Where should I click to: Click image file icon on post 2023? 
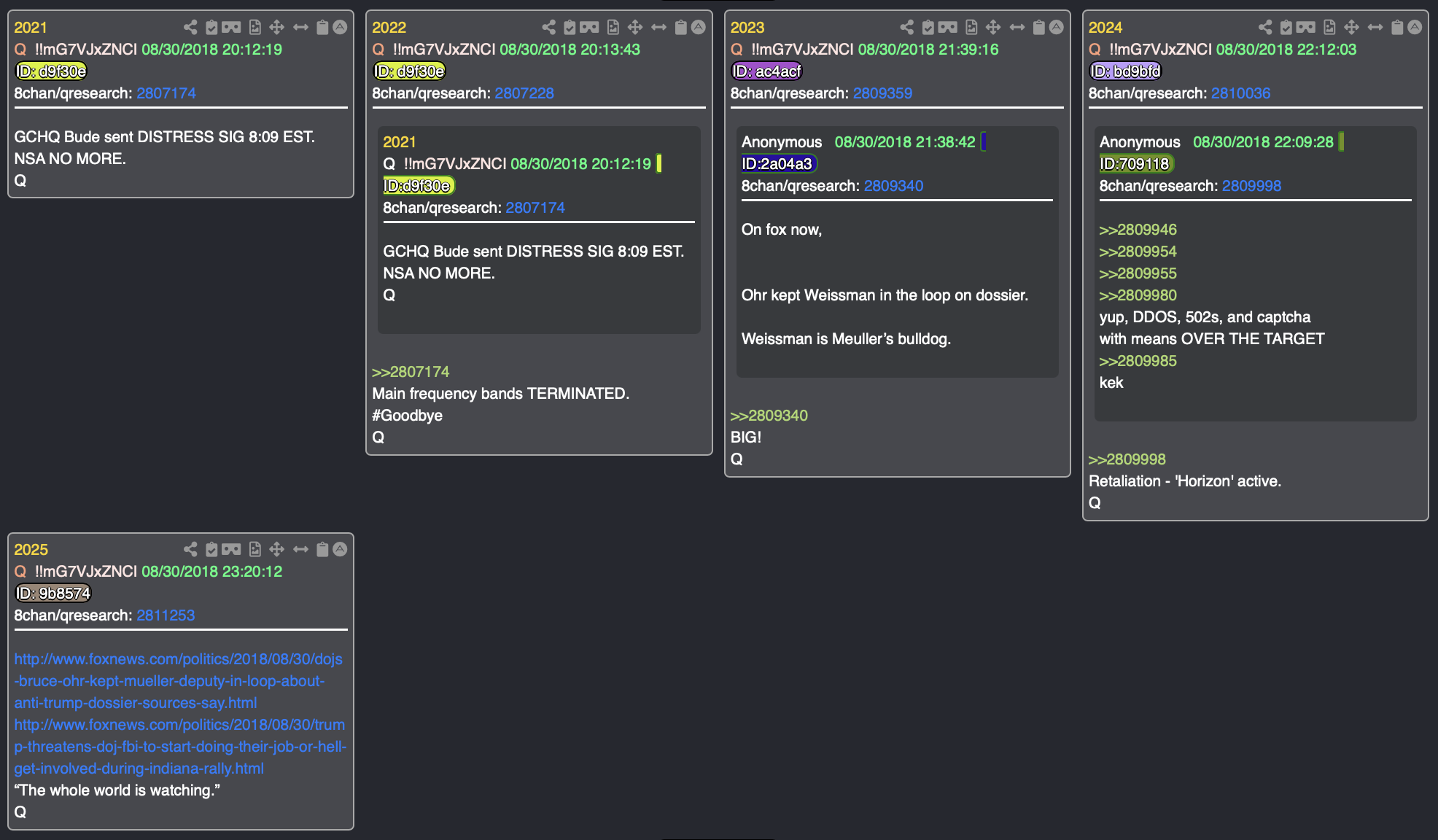(971, 27)
